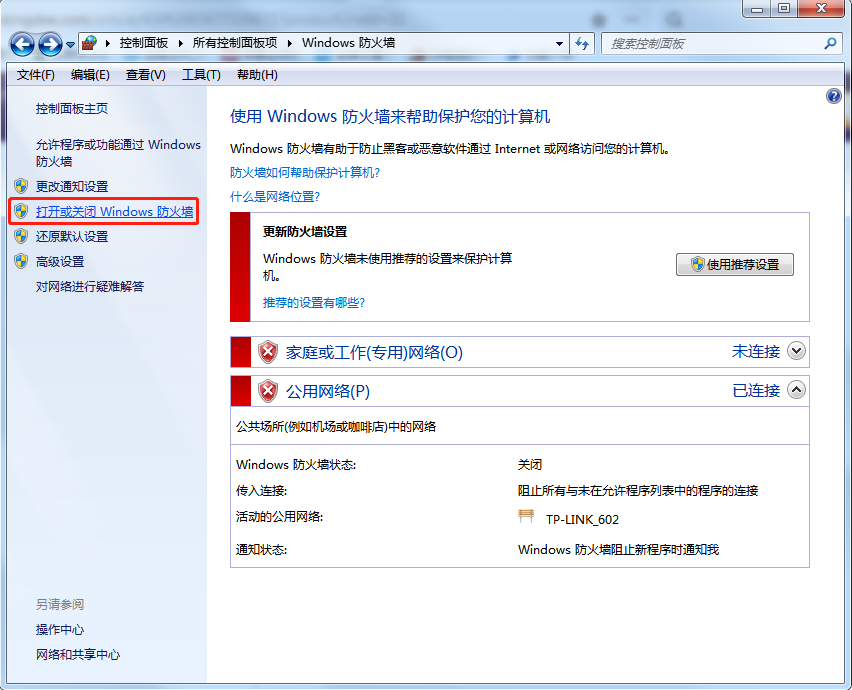The width and height of the screenshot is (852, 690).
Task: Open 网络和共享中心 link
Action: point(78,655)
